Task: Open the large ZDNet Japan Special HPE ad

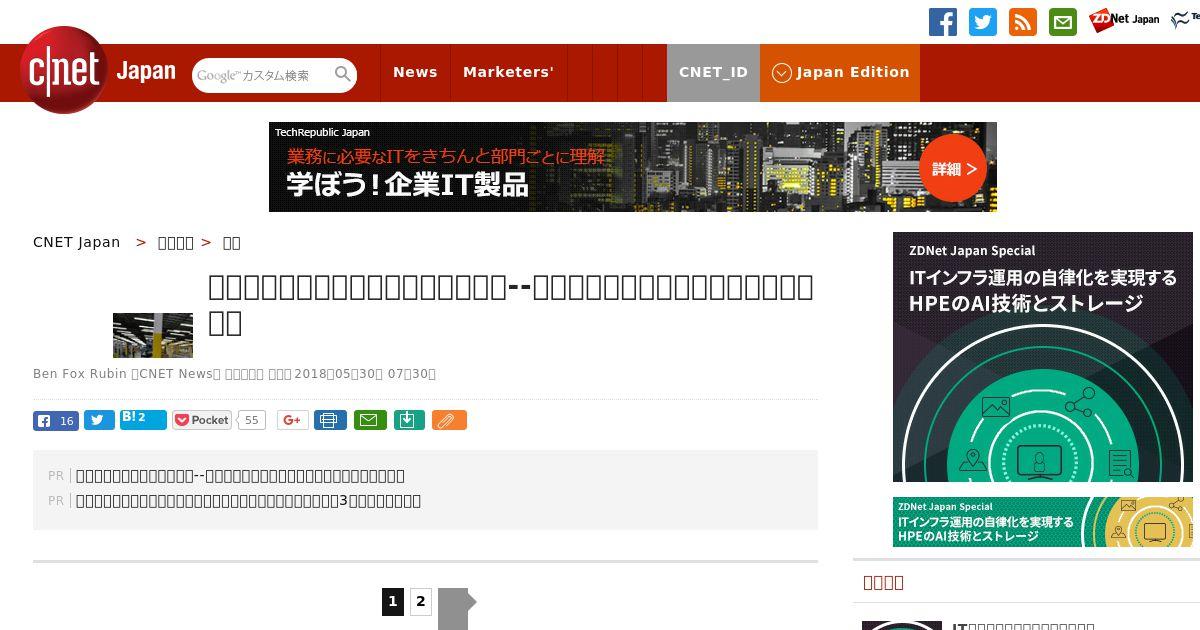Action: click(x=1043, y=357)
